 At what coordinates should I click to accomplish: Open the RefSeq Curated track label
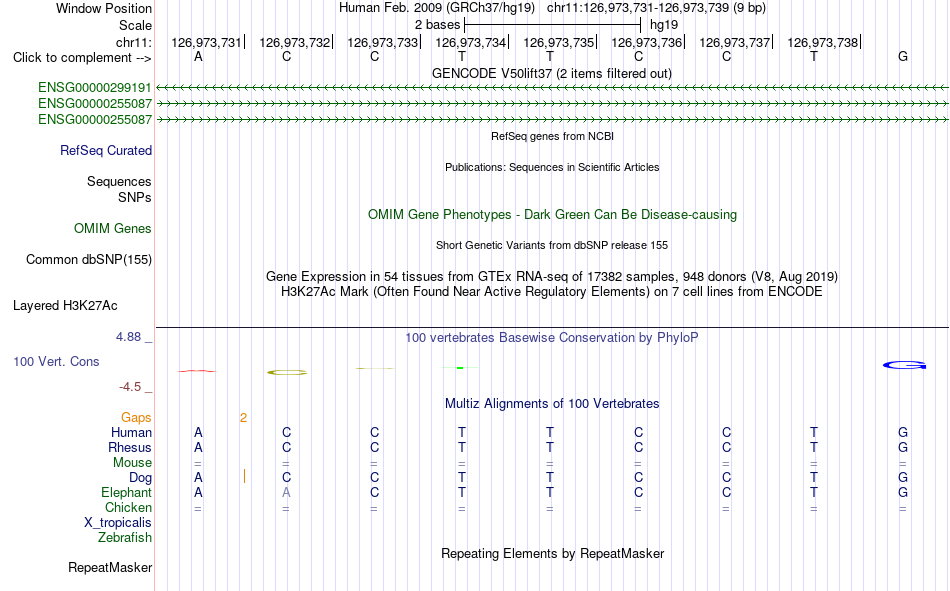point(106,150)
